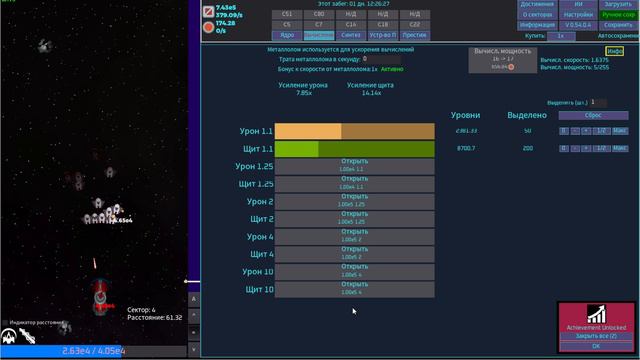Image resolution: width=640 pixels, height=360 pixels.
Task: Unlock Щит 2 with Открыть
Action: point(354,219)
